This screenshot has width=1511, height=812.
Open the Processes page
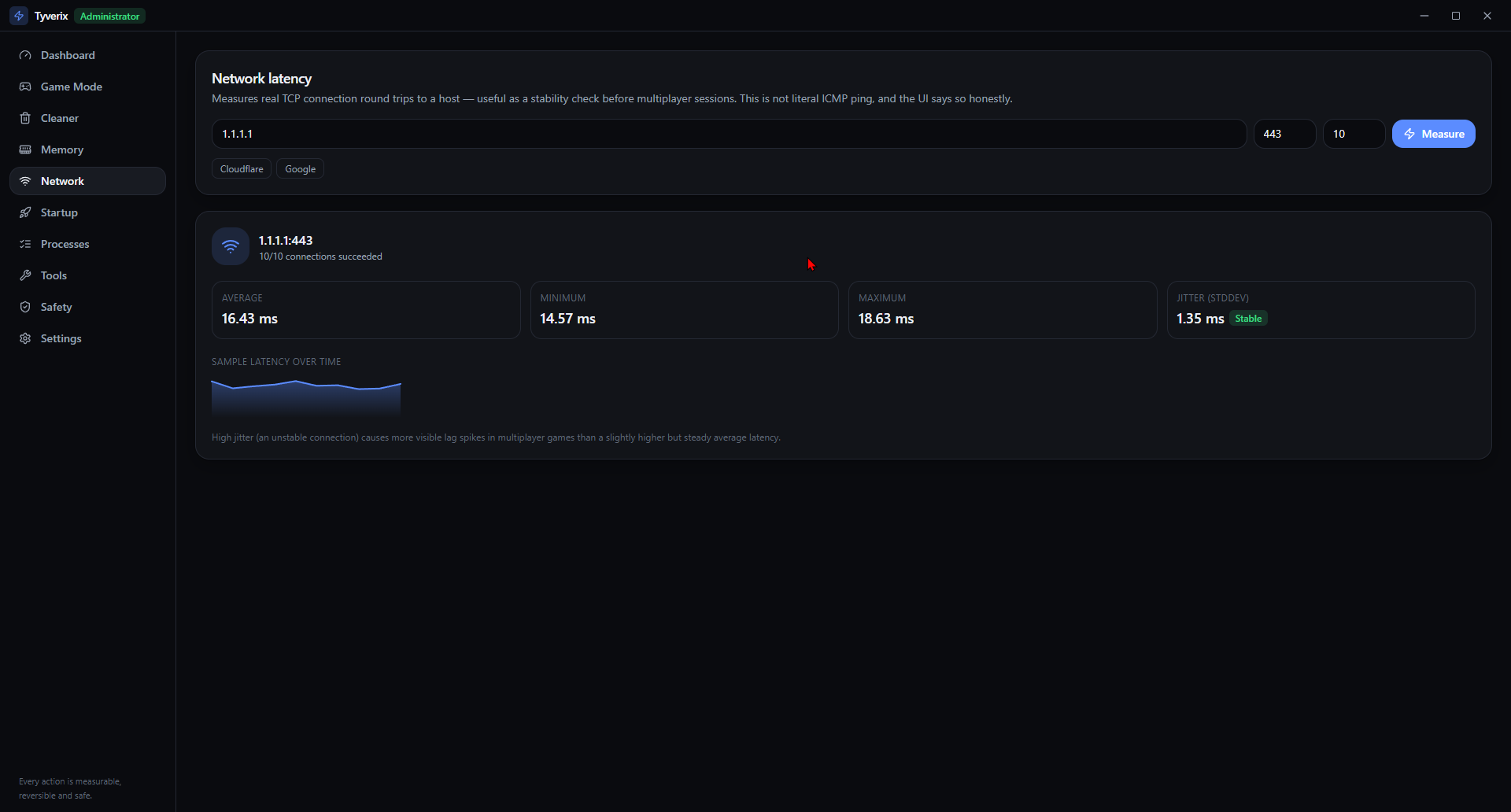tap(87, 244)
